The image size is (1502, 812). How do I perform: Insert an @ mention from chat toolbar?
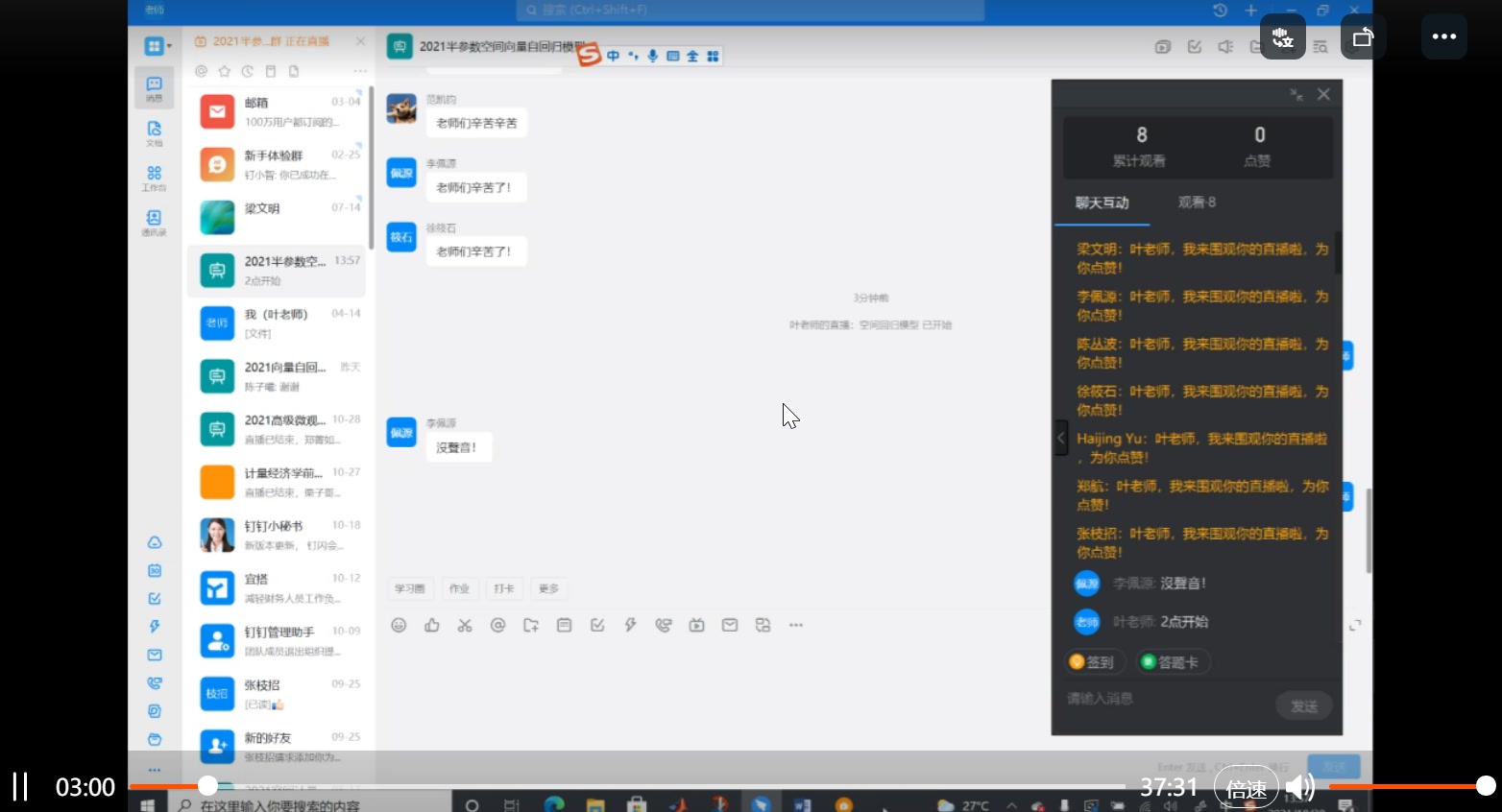[497, 625]
